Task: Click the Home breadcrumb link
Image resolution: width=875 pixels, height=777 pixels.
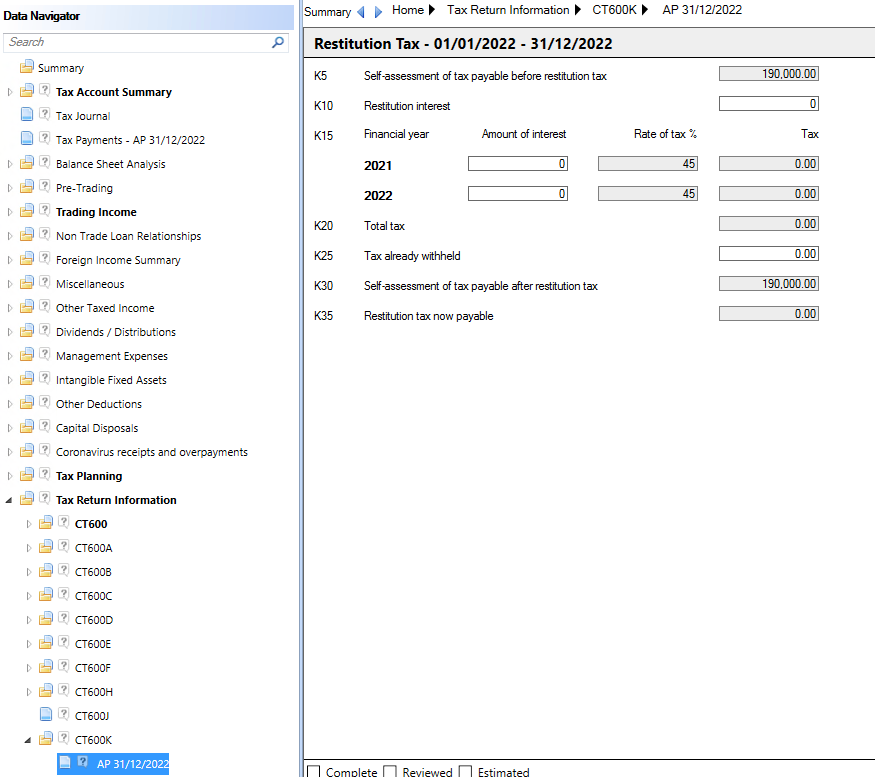Action: 408,10
